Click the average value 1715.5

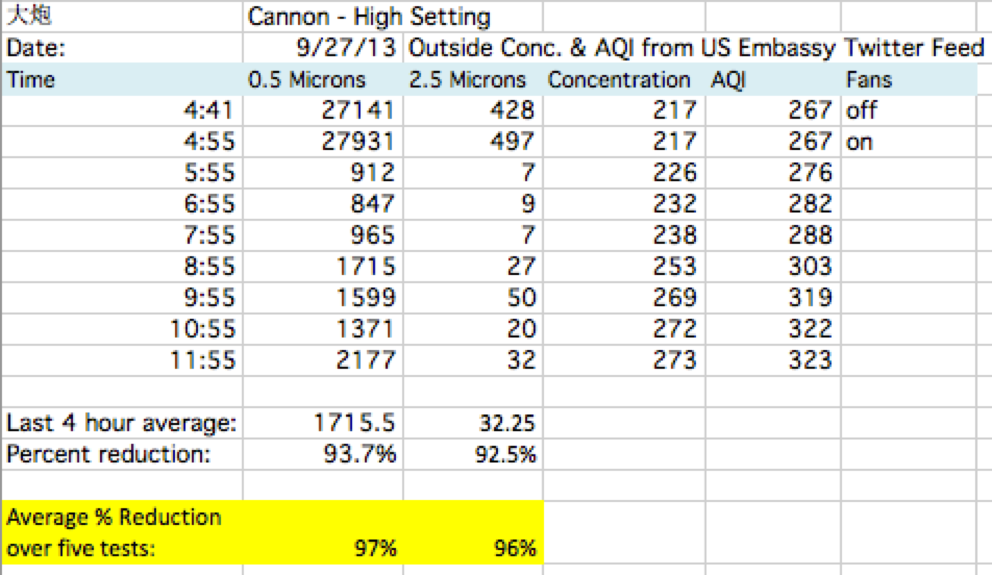pyautogui.click(x=323, y=423)
